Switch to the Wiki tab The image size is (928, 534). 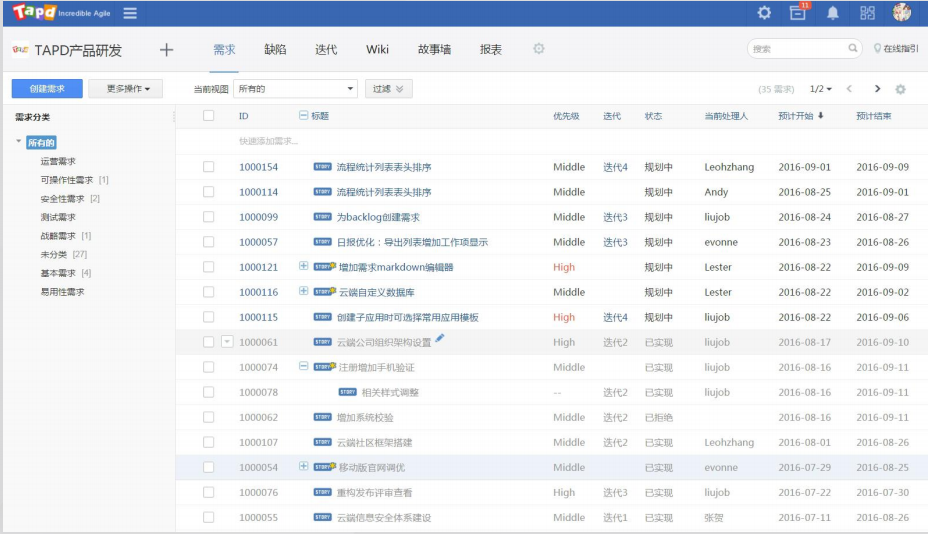pos(377,50)
